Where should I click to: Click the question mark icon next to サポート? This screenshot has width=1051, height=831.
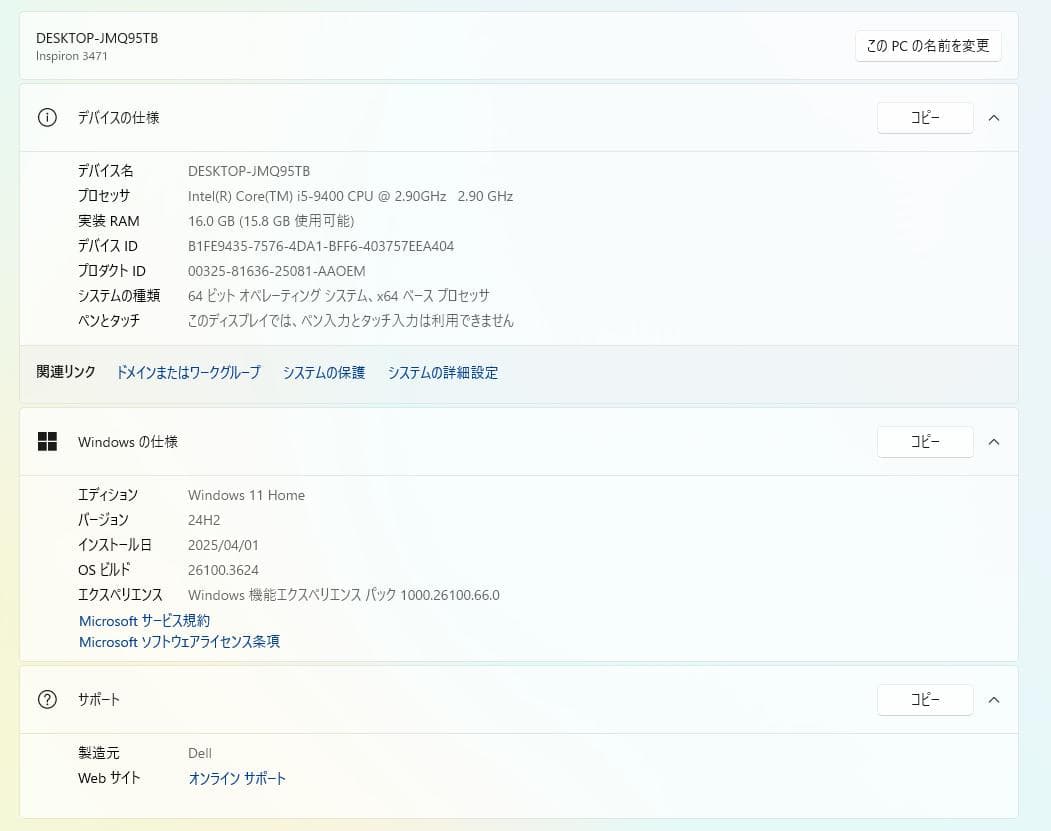pos(46,700)
